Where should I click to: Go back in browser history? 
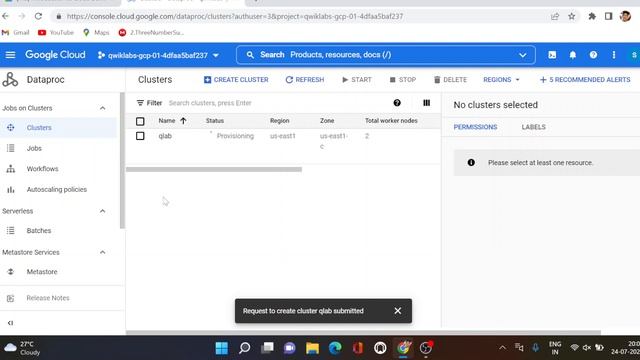[x=5, y=16]
